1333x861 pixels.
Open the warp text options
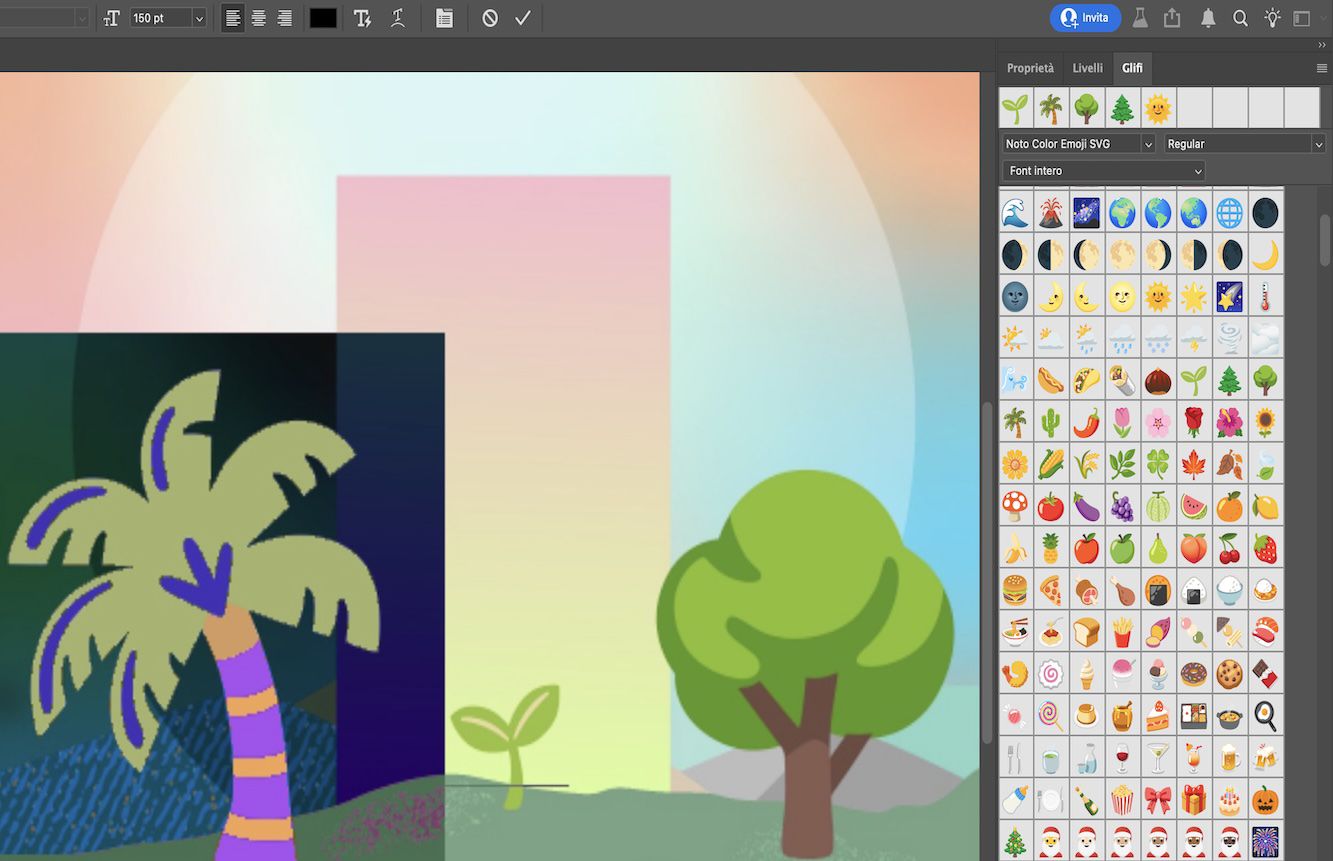(x=397, y=17)
